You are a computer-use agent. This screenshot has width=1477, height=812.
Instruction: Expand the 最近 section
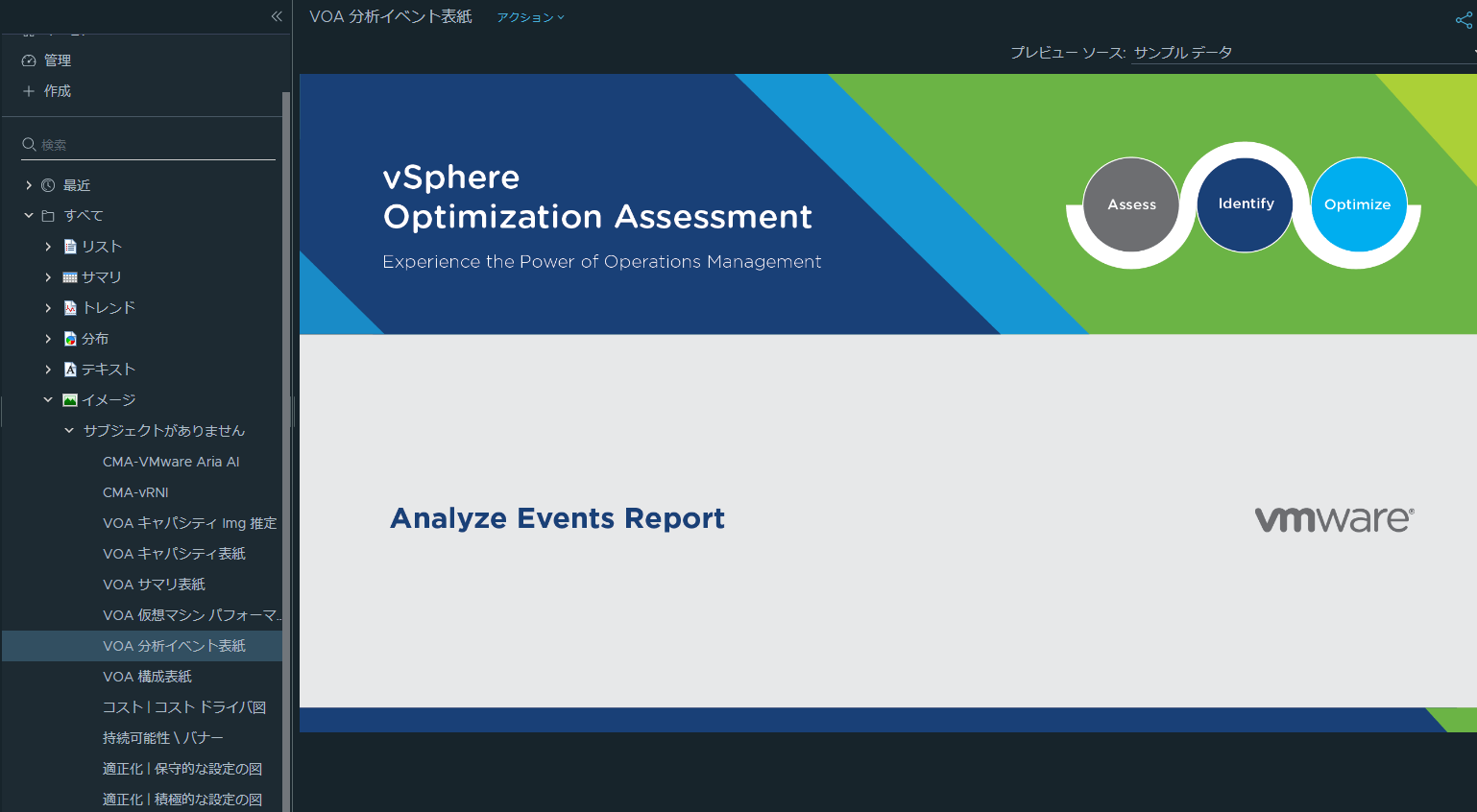[x=29, y=185]
